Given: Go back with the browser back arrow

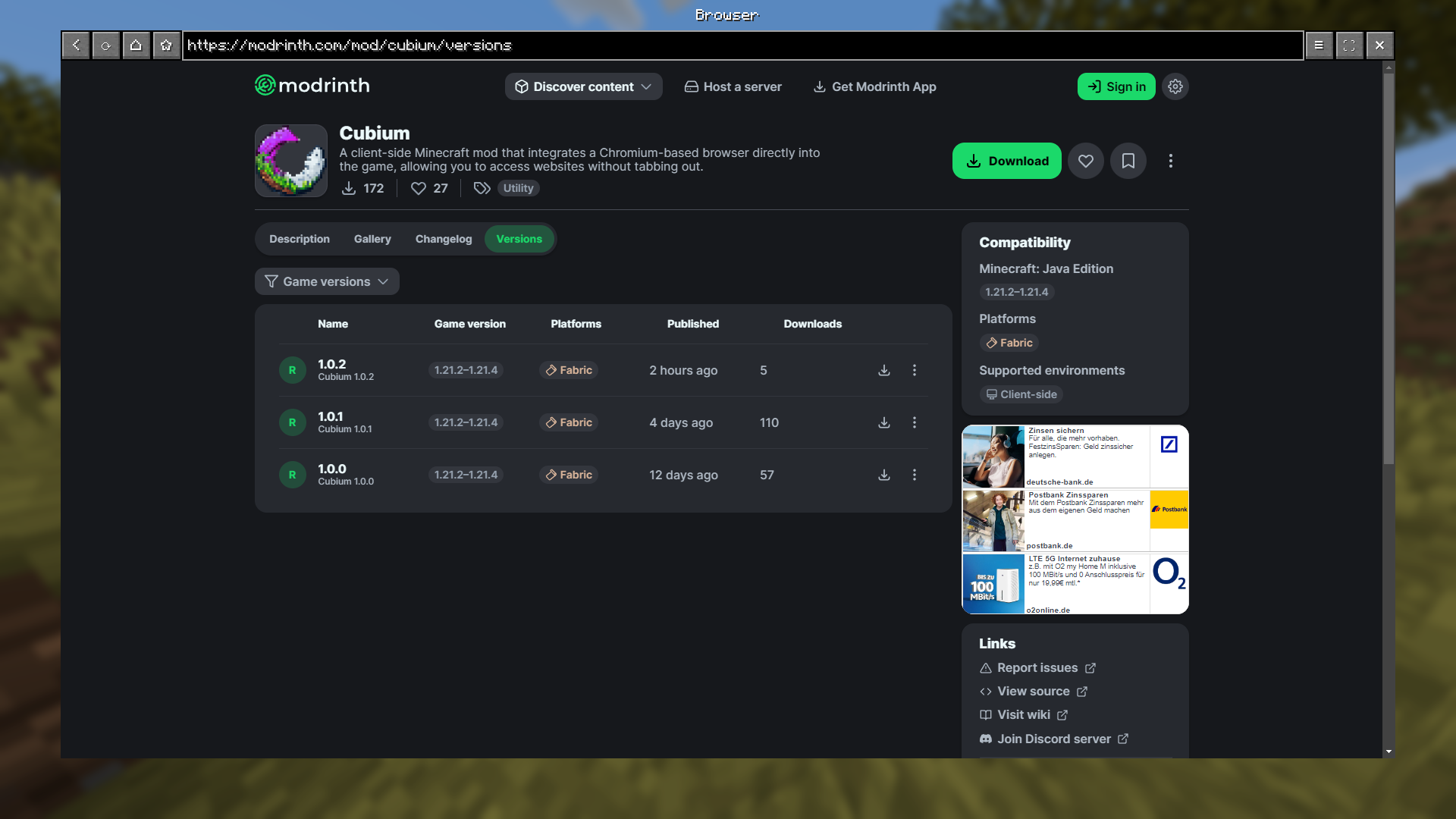Looking at the screenshot, I should (x=76, y=45).
